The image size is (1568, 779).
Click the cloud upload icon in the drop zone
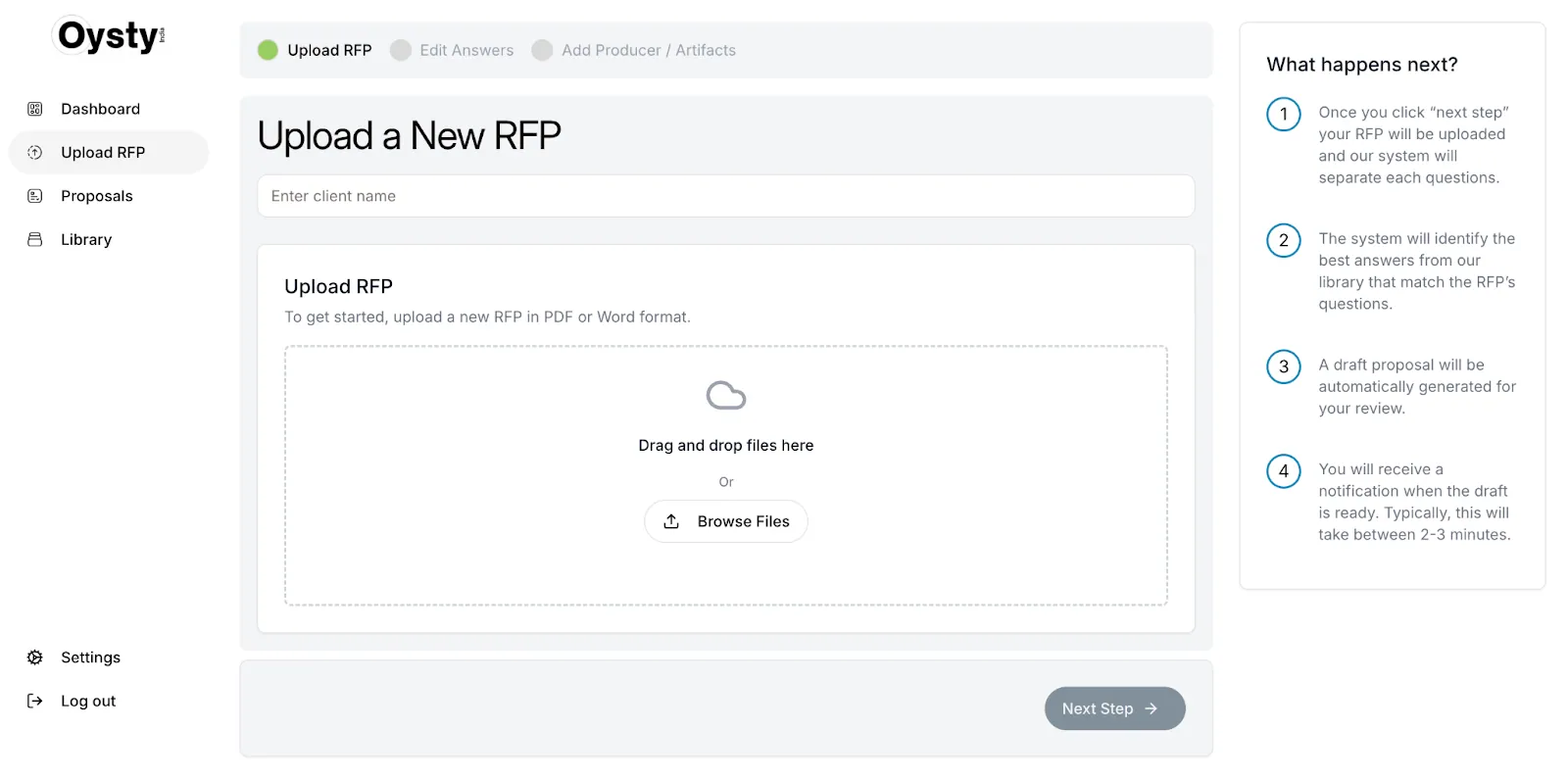[x=726, y=395]
